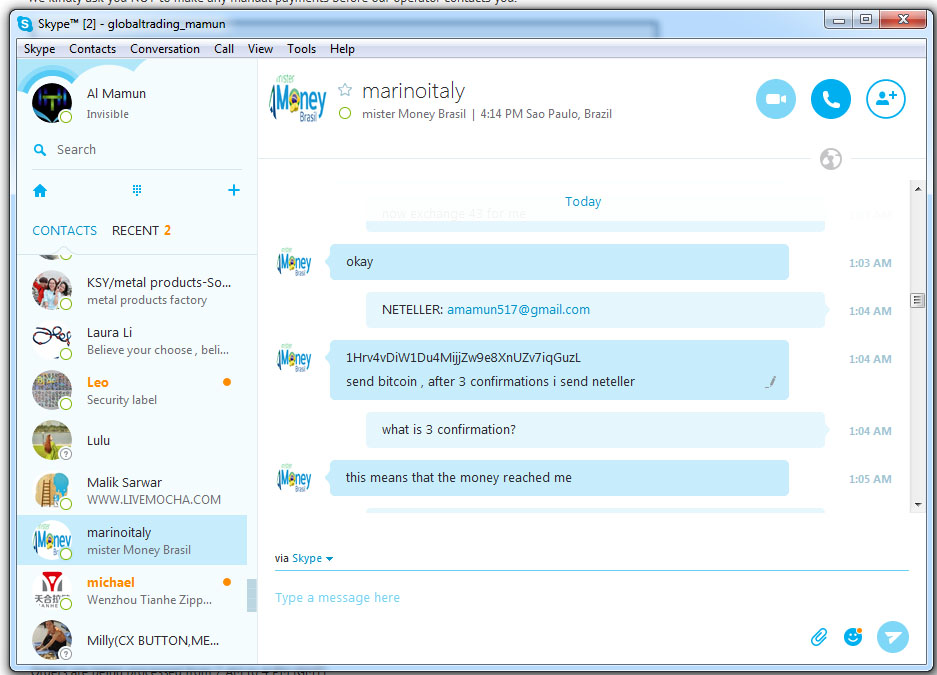This screenshot has width=937, height=675.
Task: Click the Invisible status under Al Mamun
Action: pyautogui.click(x=108, y=114)
